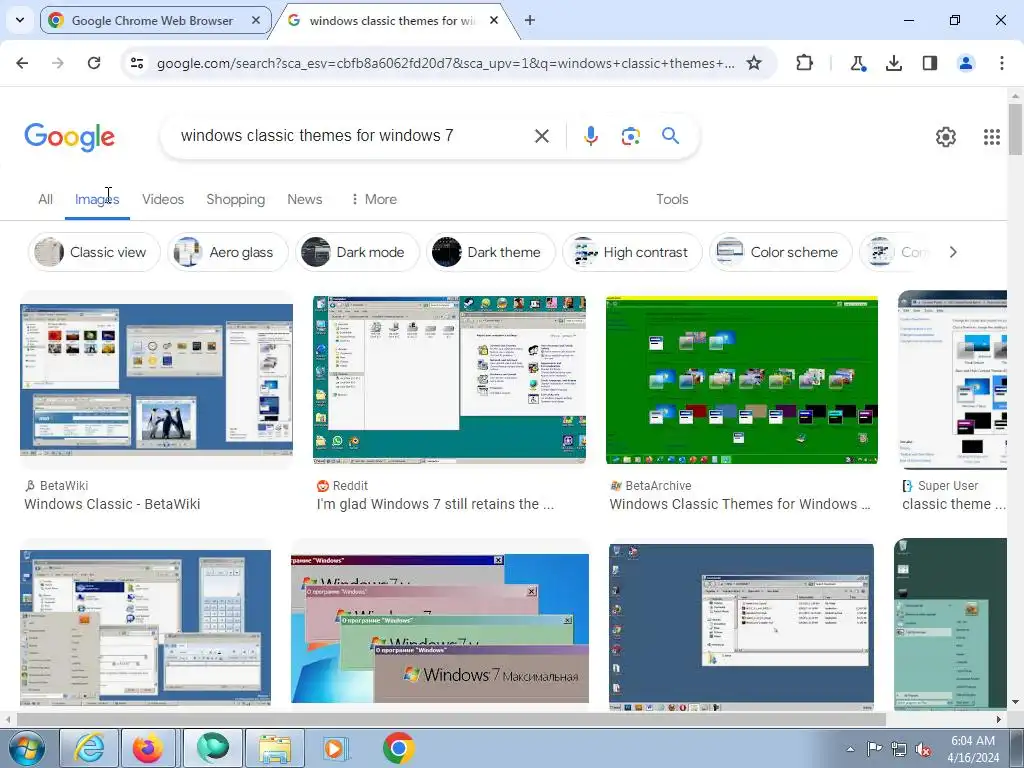Open a new tab with plus button

(530, 20)
